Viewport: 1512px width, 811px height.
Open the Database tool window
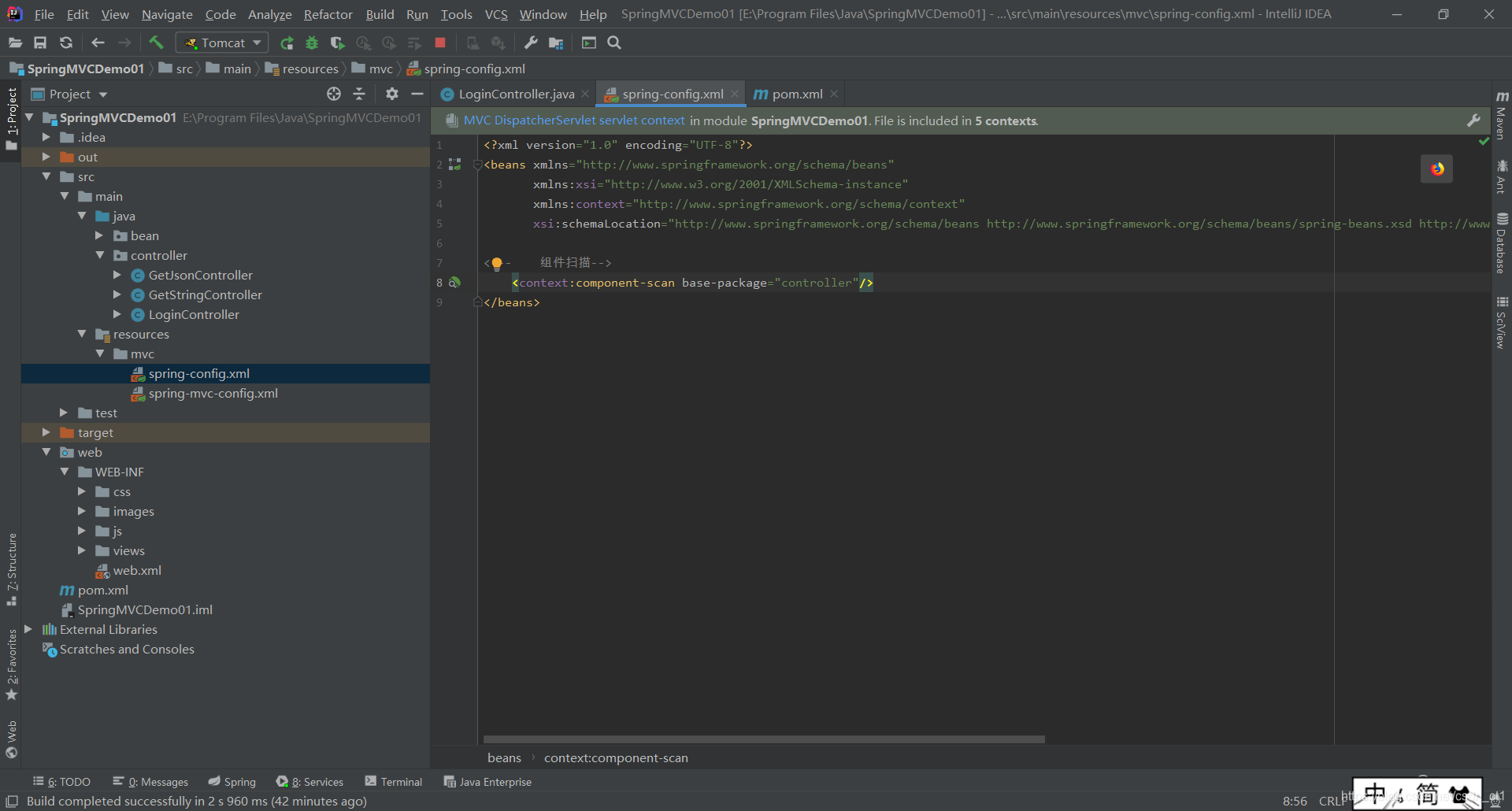1502,243
